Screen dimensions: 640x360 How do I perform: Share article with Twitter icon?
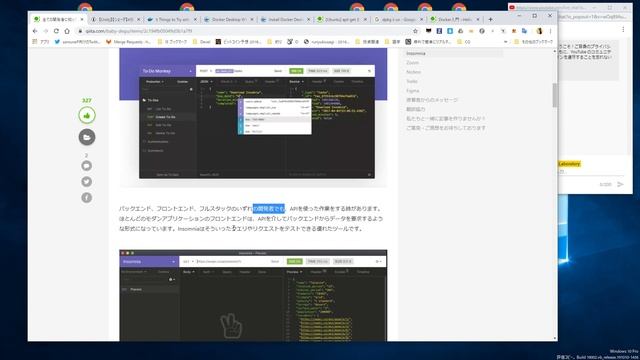87,182
